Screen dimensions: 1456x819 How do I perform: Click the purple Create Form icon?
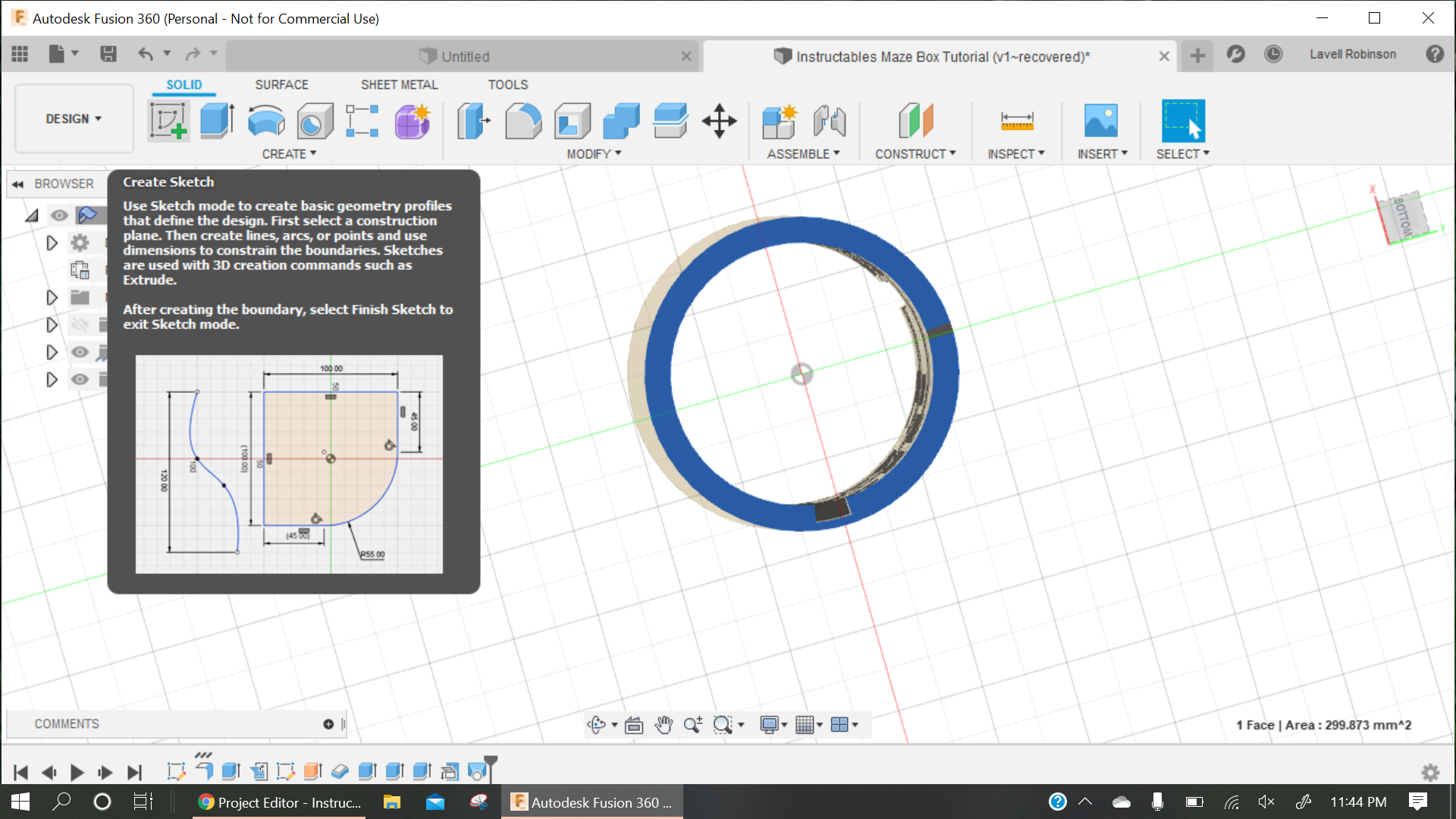click(x=413, y=121)
